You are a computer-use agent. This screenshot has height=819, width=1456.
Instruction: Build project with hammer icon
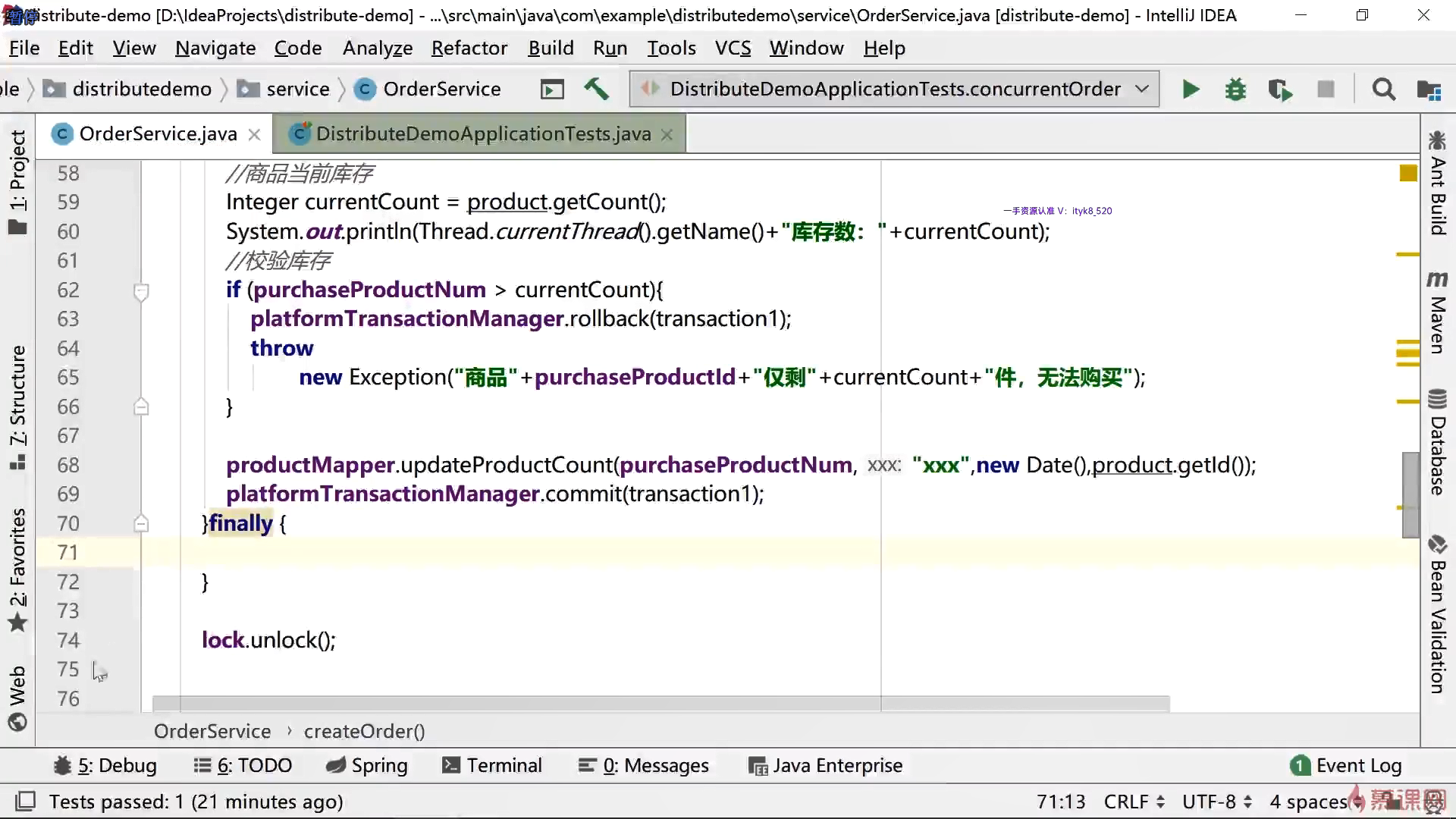coord(596,89)
